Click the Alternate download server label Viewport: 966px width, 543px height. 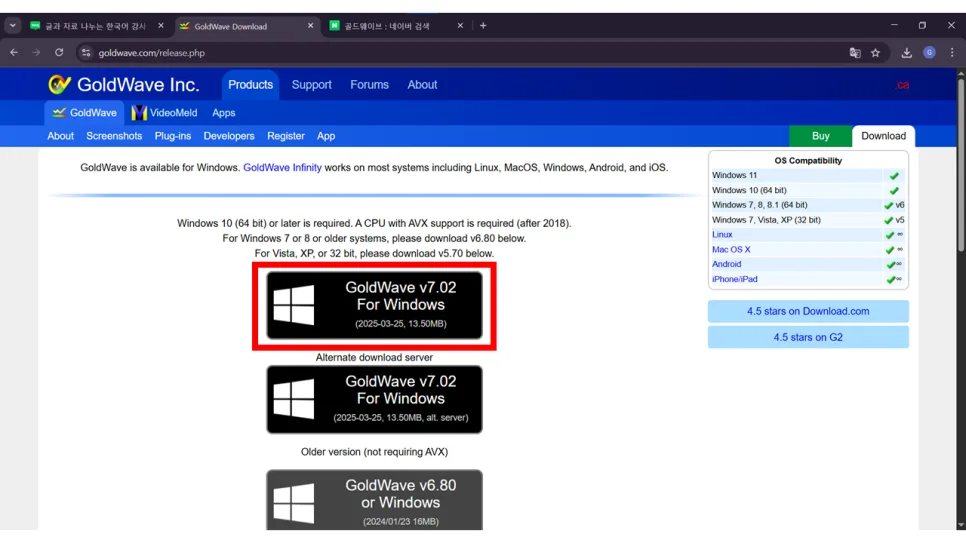point(374,357)
